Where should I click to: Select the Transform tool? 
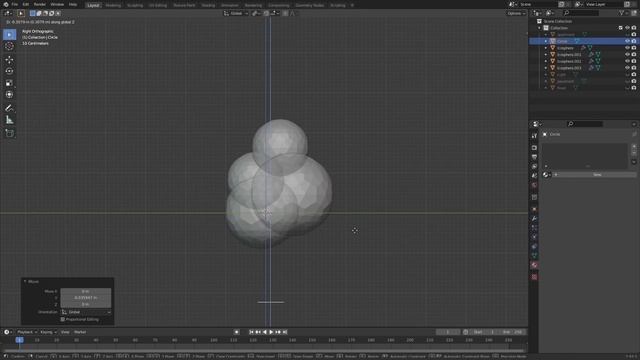point(9,94)
